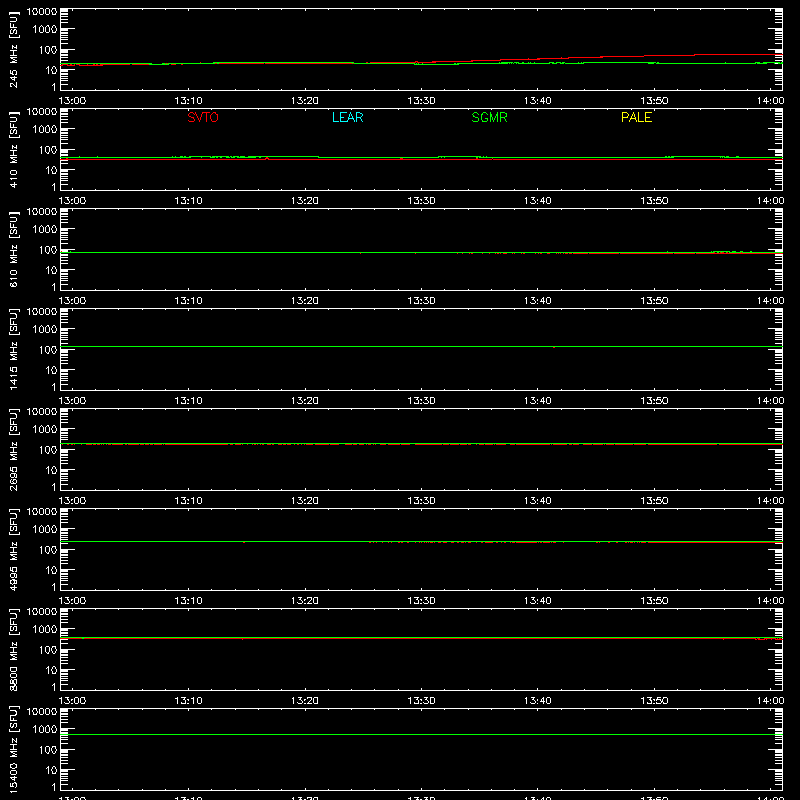
Task: Click the 1000 y-axis label on the 2695 MHz plot
Action: point(45,430)
